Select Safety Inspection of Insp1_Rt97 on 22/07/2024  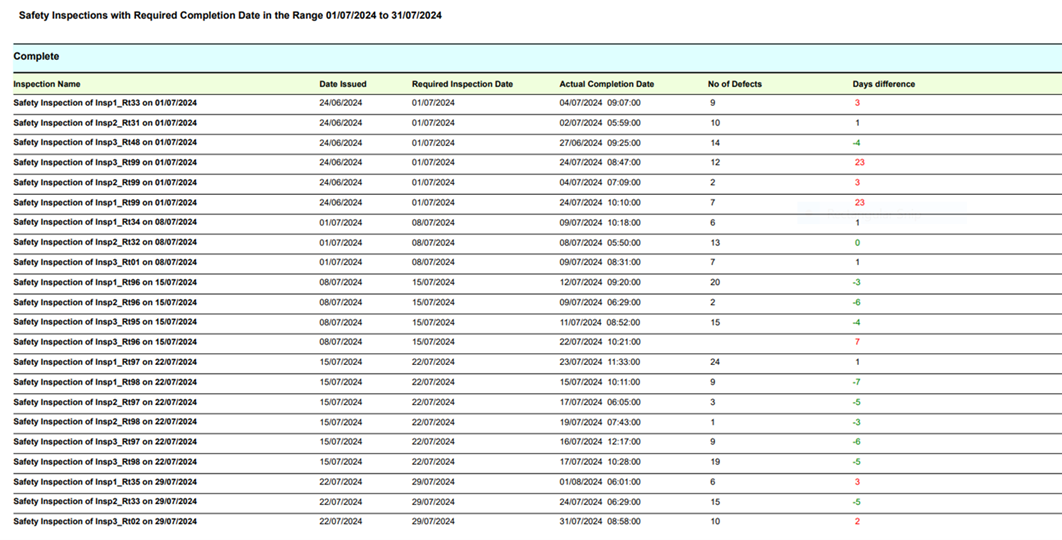(105, 362)
